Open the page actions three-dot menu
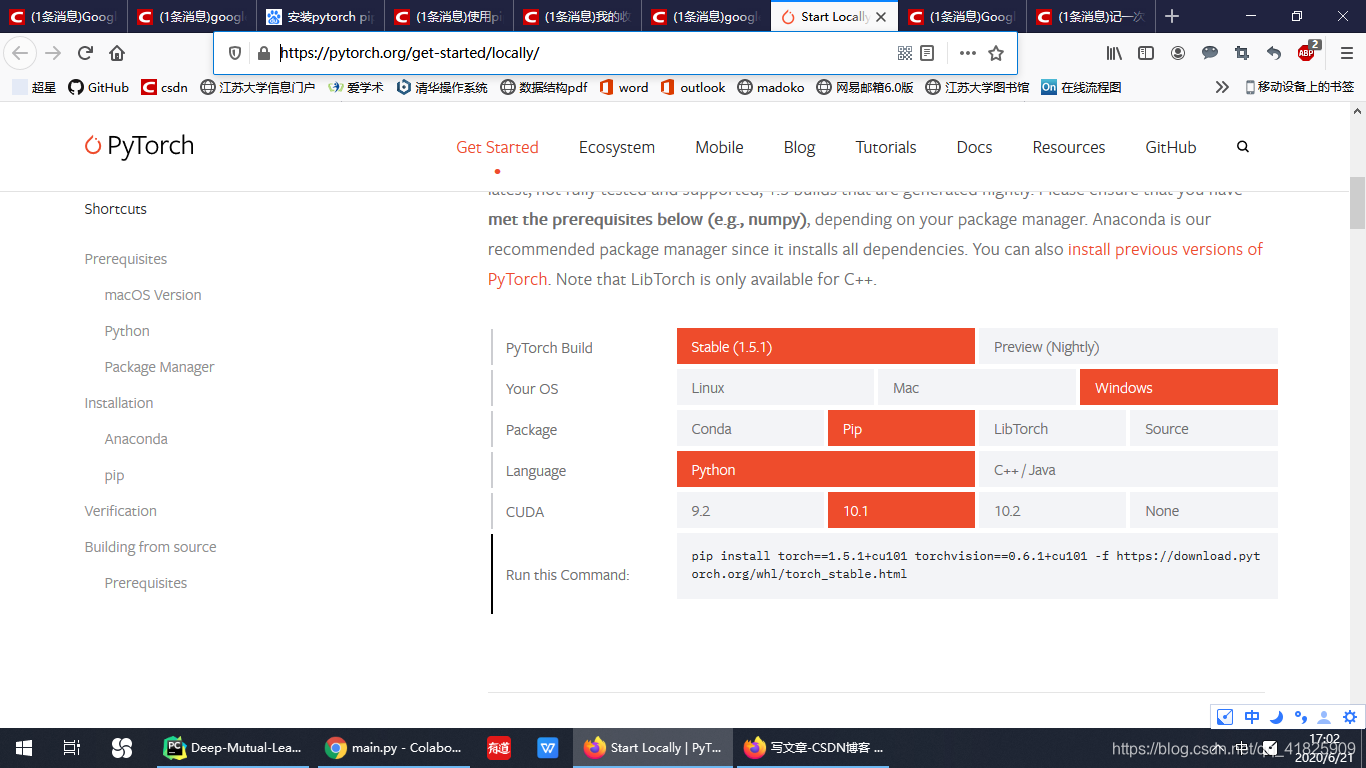This screenshot has height=768, width=1366. coord(967,53)
